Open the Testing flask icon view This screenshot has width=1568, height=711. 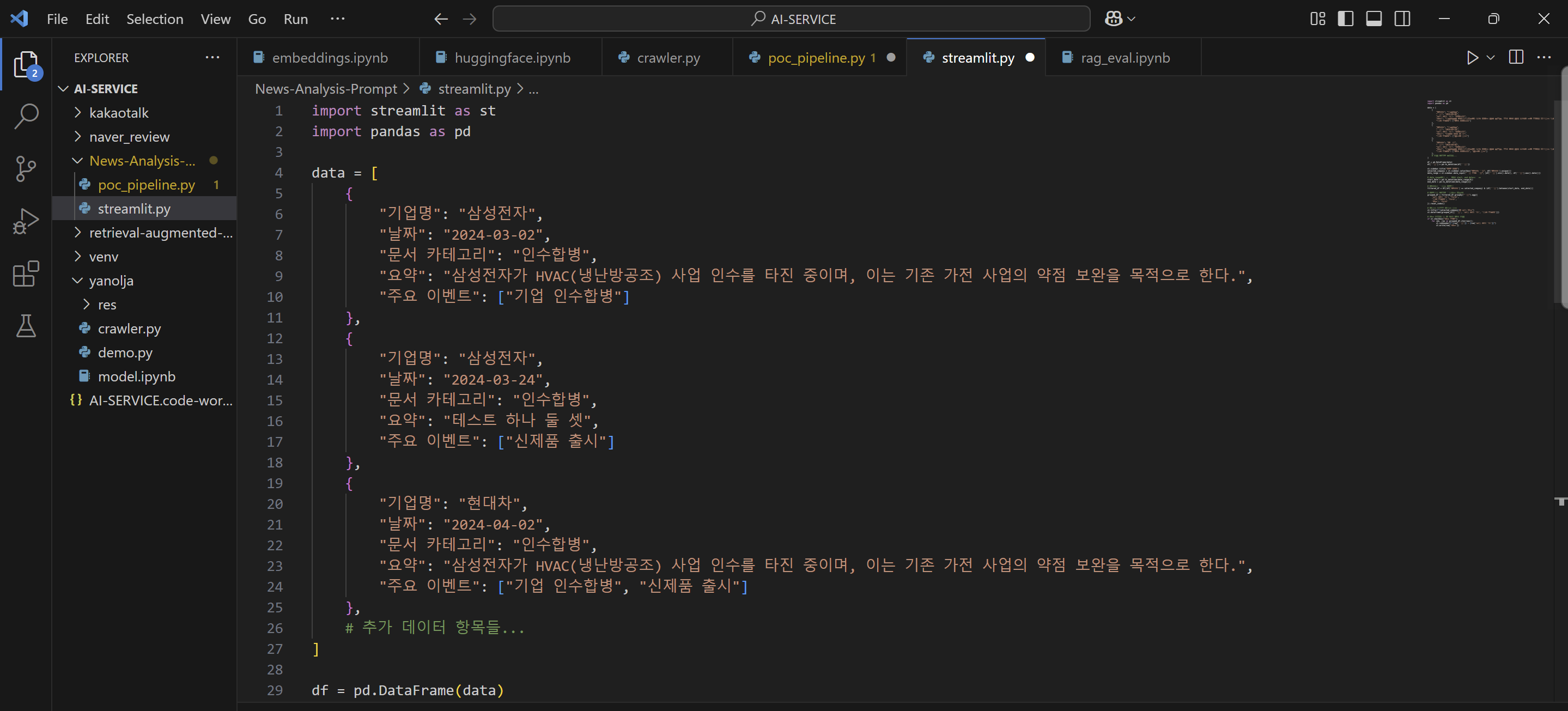26,326
